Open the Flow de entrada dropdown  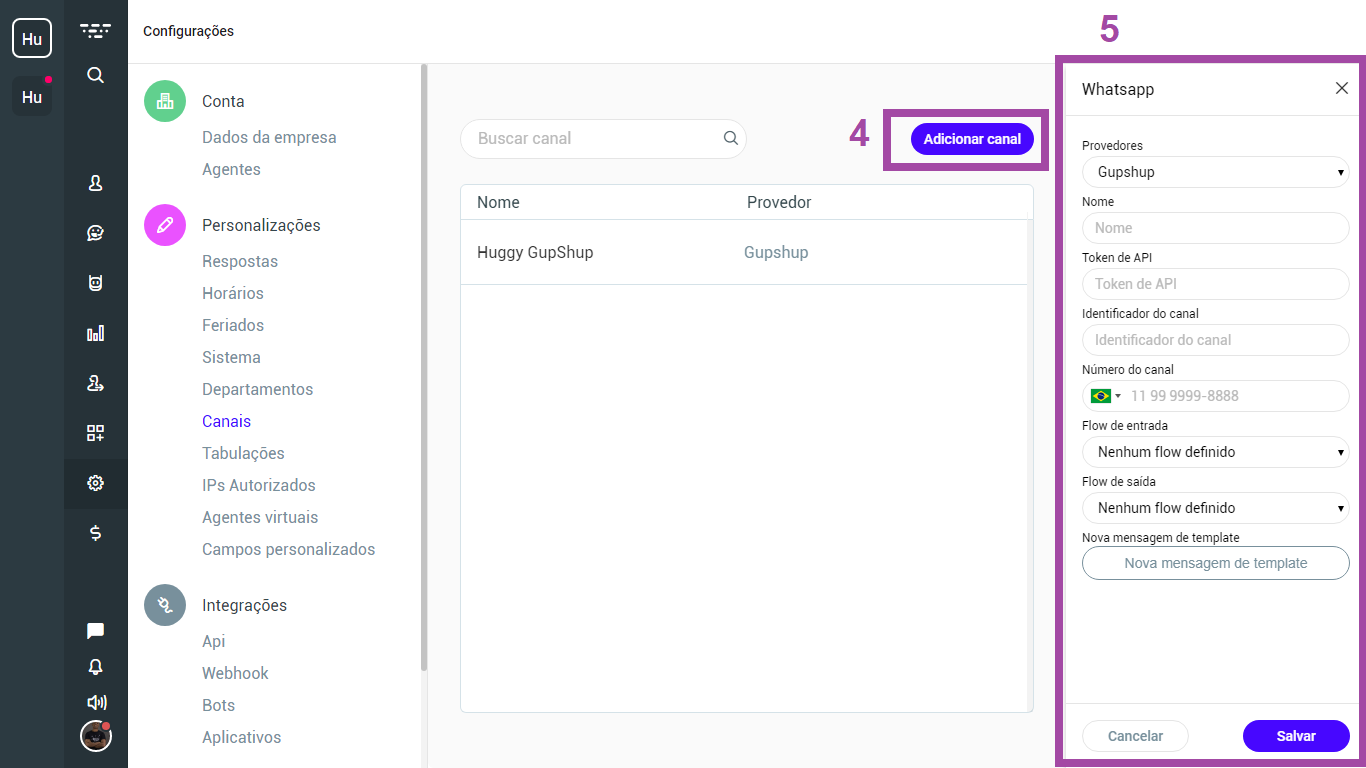pos(1216,452)
